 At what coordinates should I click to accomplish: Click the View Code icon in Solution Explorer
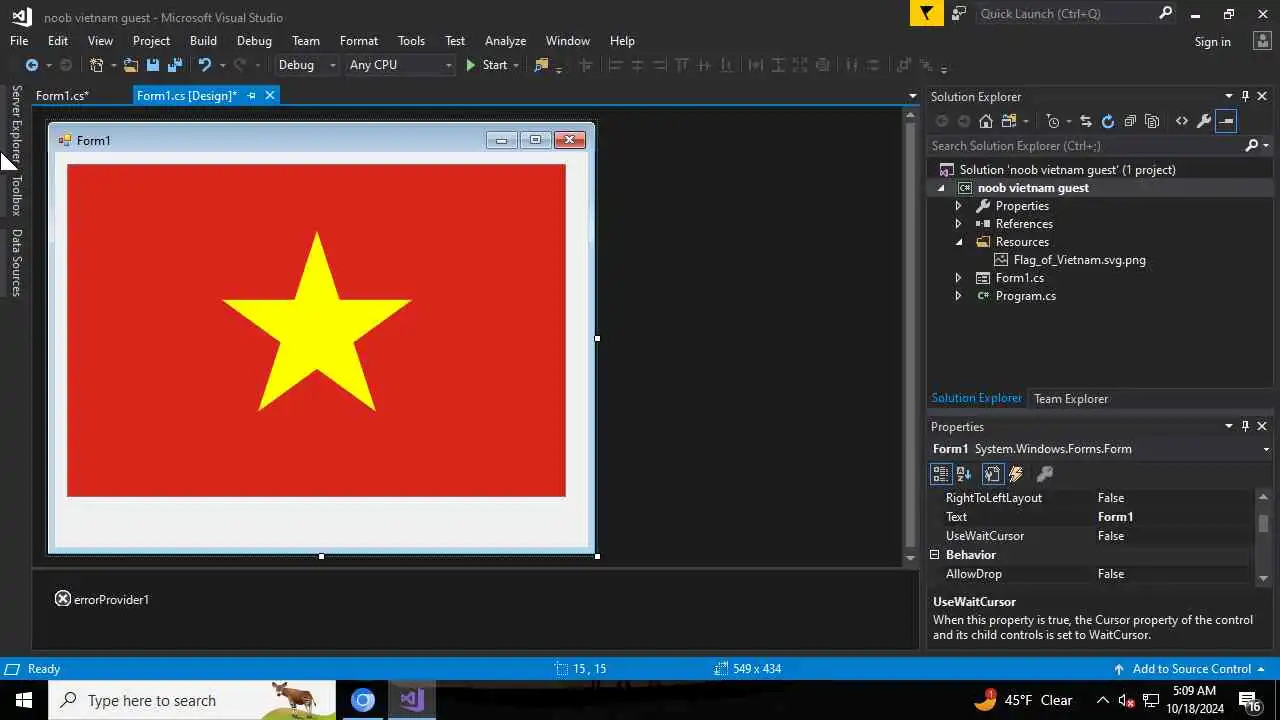pyautogui.click(x=1182, y=121)
